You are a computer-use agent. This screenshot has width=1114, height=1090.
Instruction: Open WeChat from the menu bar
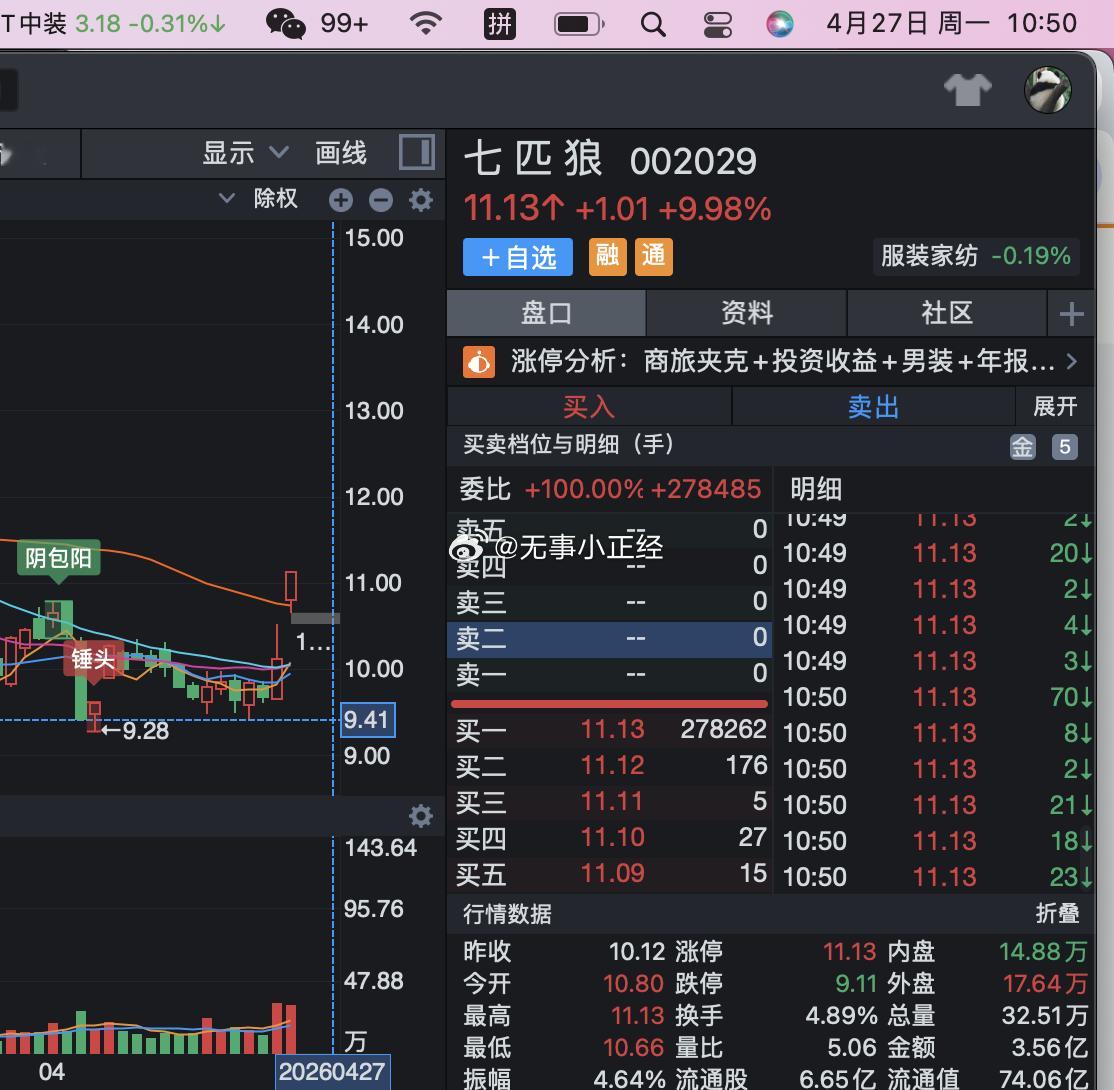point(286,23)
